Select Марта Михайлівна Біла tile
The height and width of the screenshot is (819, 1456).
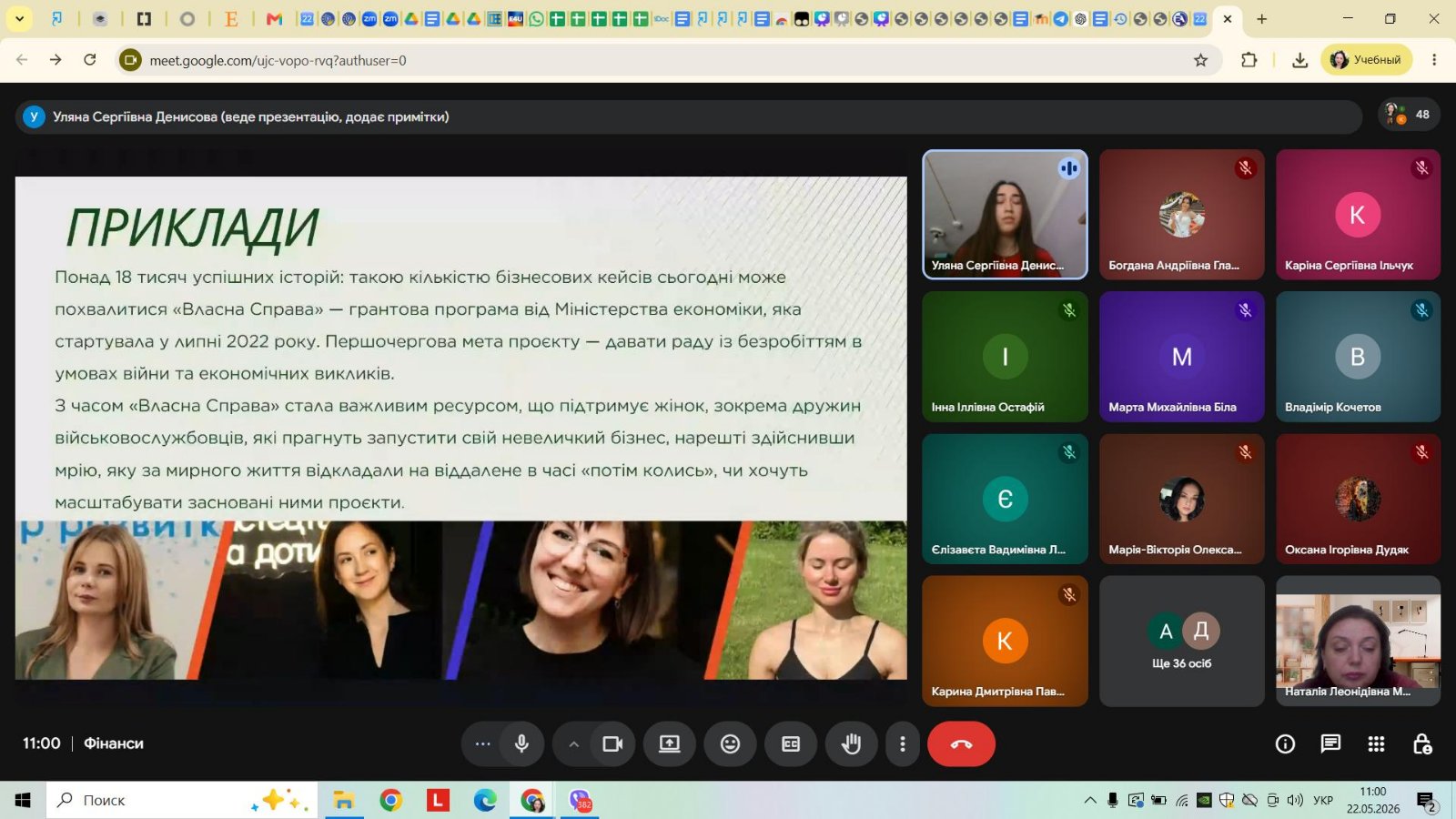click(1181, 357)
